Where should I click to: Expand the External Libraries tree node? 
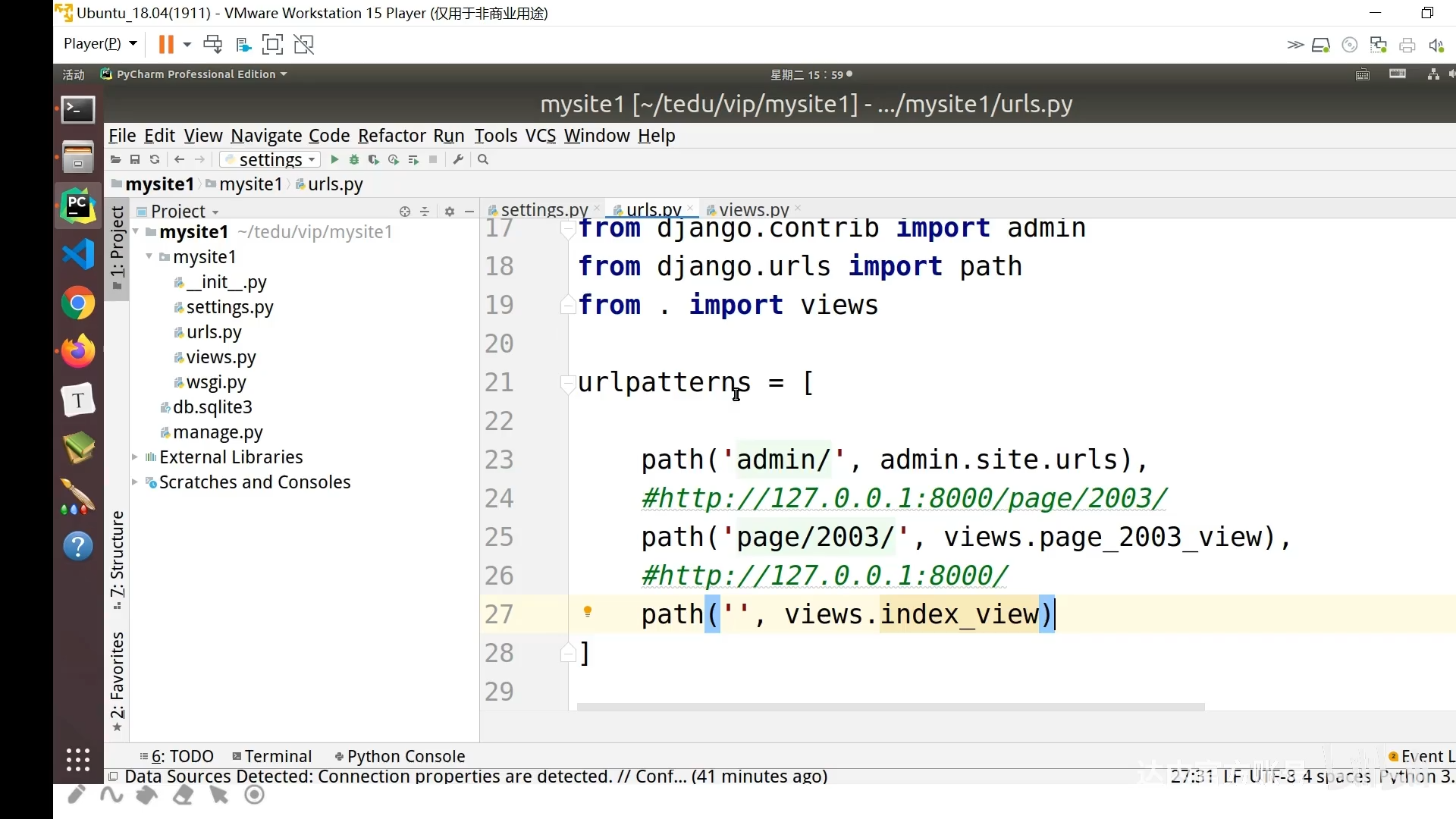[135, 457]
